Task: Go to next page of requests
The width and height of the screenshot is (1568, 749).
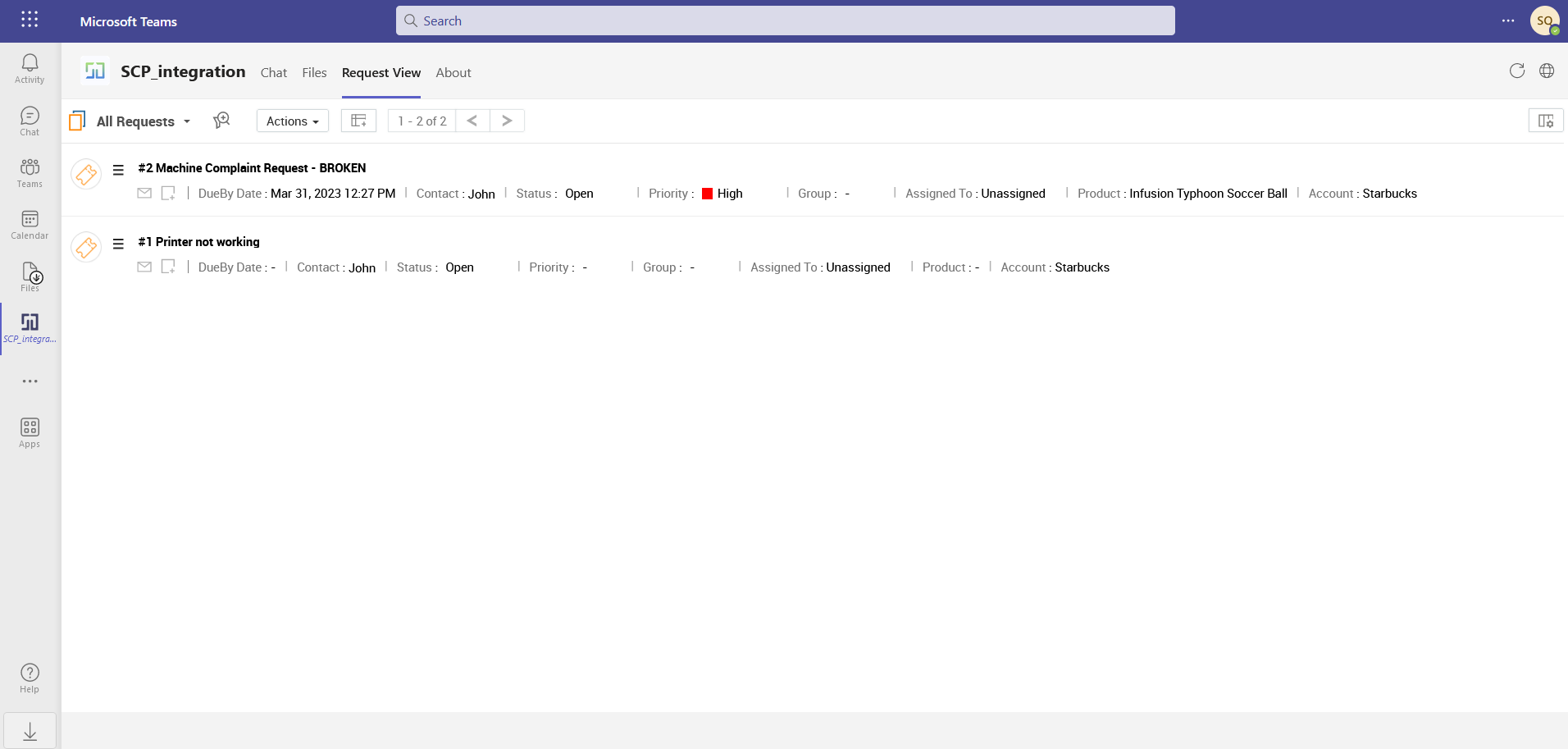Action: click(x=507, y=121)
